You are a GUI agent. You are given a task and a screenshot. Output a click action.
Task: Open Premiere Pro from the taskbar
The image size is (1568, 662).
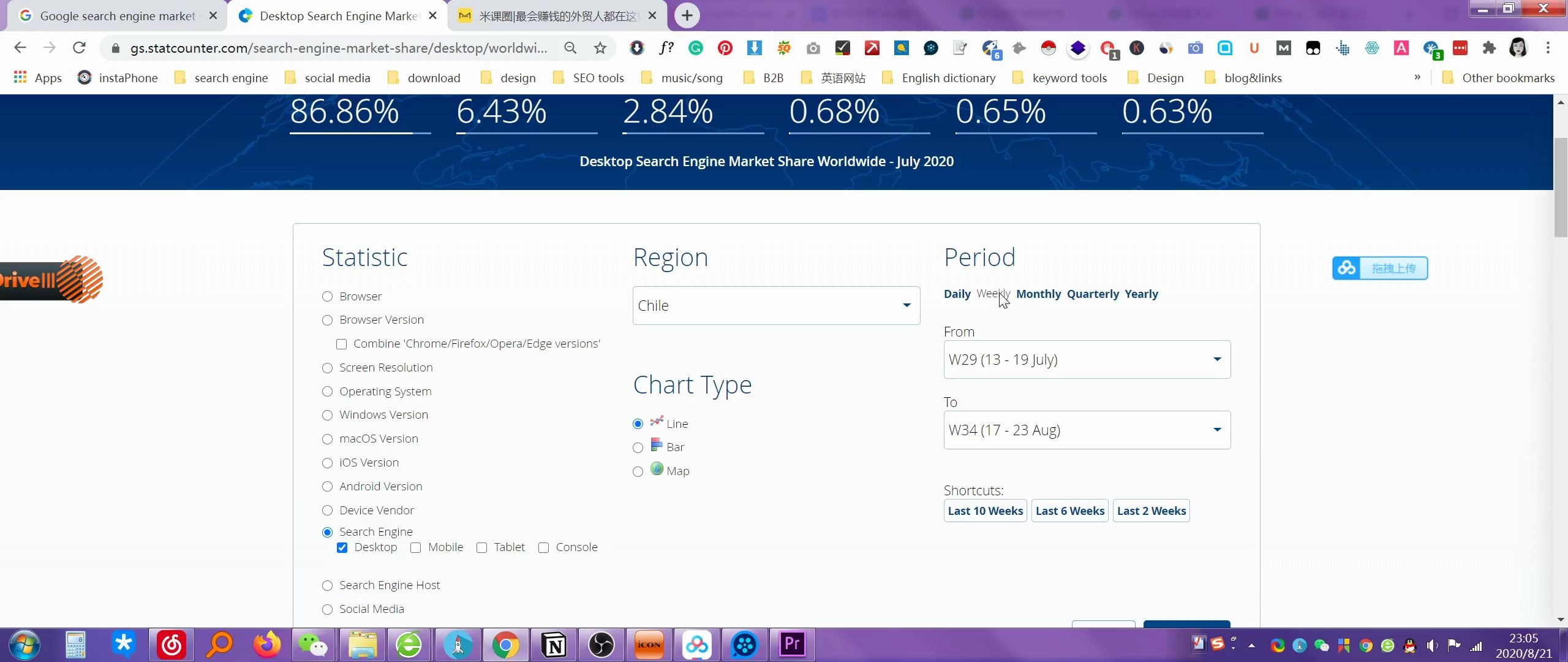coord(791,645)
